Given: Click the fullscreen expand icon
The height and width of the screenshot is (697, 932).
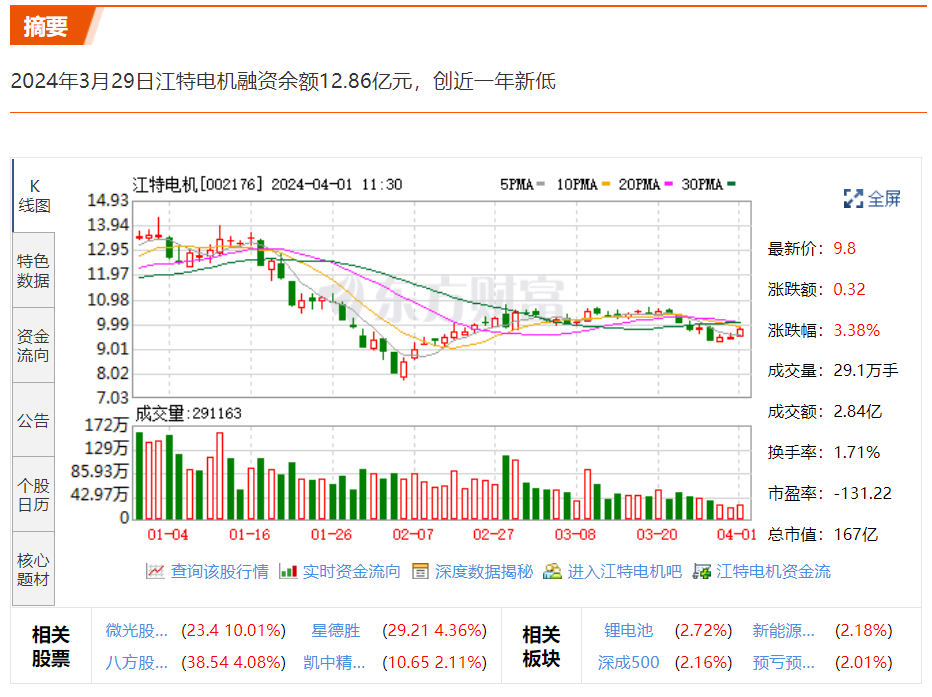Looking at the screenshot, I should click(x=854, y=198).
